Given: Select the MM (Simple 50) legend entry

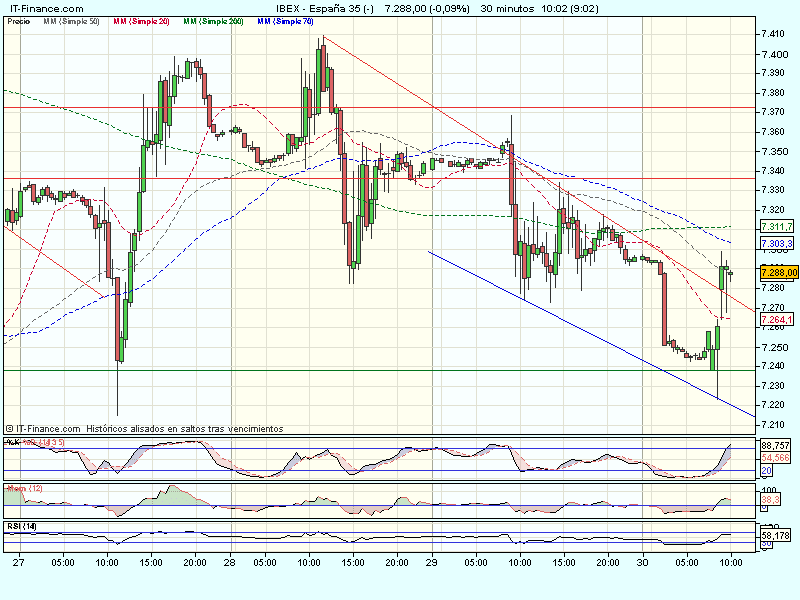Looking at the screenshot, I should click(x=71, y=21).
